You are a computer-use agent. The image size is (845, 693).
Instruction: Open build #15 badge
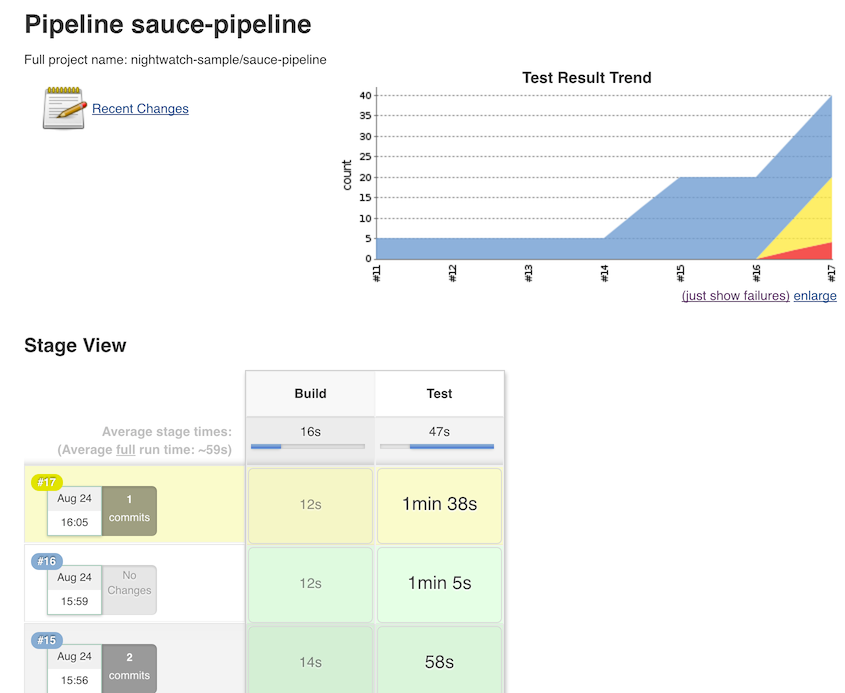click(47, 640)
